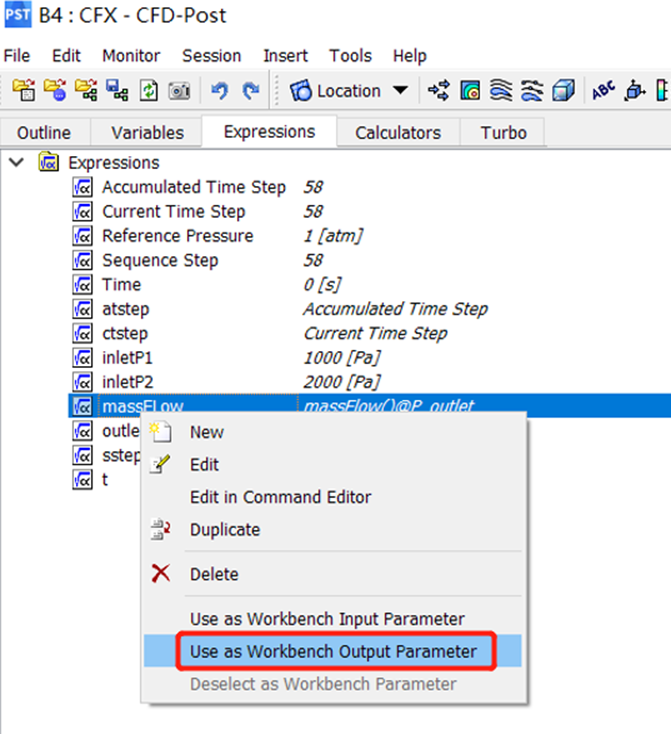Insert a Contour plot from toolbar
The width and height of the screenshot is (671, 734).
coord(470,90)
